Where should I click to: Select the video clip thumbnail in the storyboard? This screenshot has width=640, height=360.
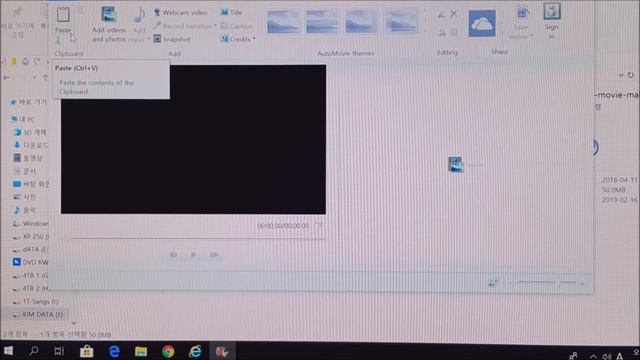[455, 164]
